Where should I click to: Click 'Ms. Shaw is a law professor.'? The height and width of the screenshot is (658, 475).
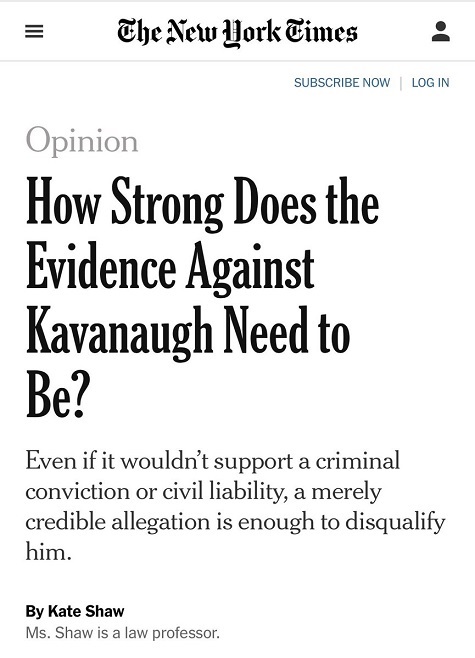123,633
